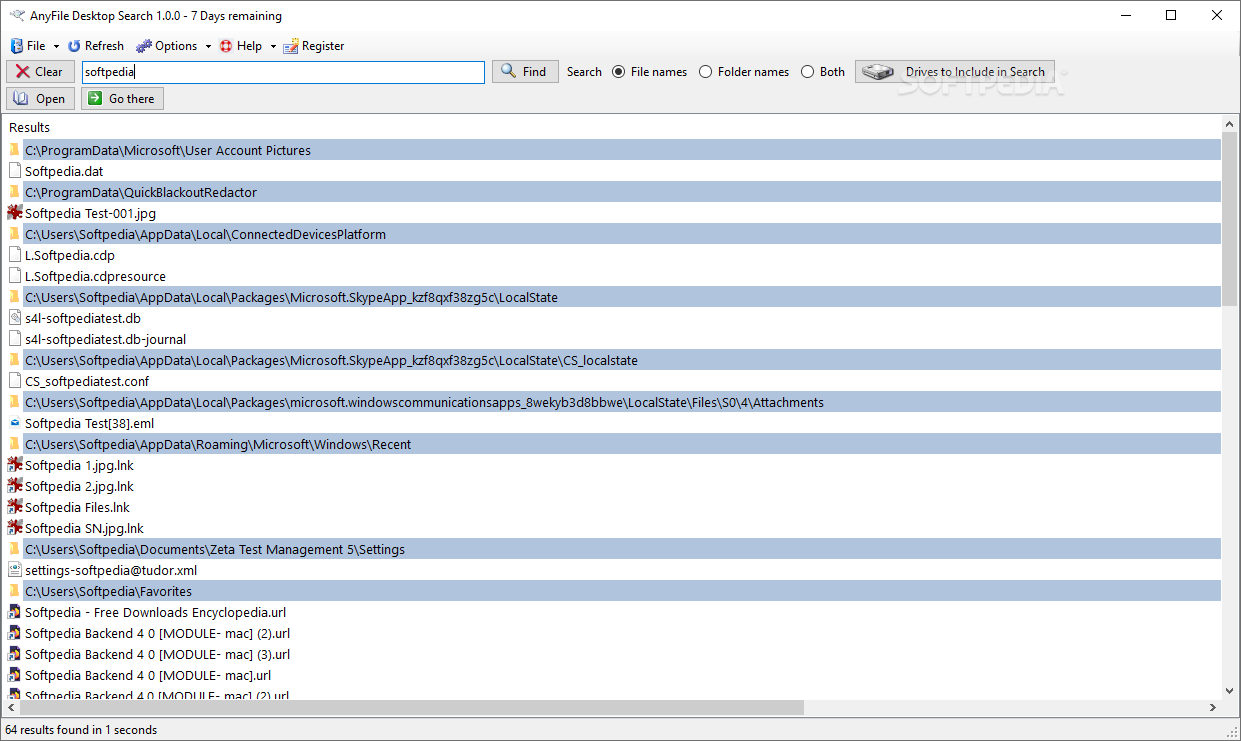Open the File menu

pyautogui.click(x=28, y=46)
